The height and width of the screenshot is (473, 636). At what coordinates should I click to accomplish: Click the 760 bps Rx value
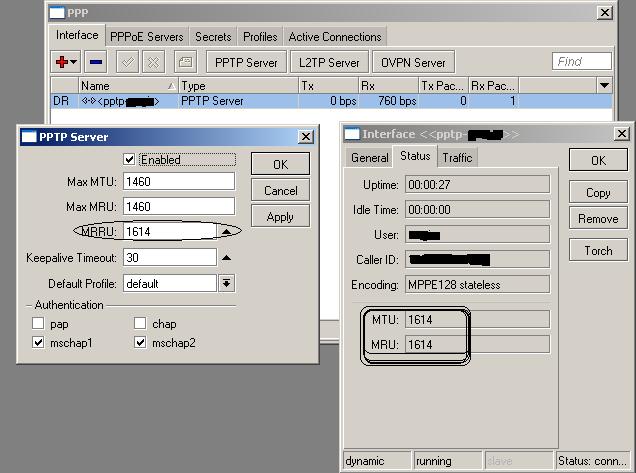click(397, 101)
